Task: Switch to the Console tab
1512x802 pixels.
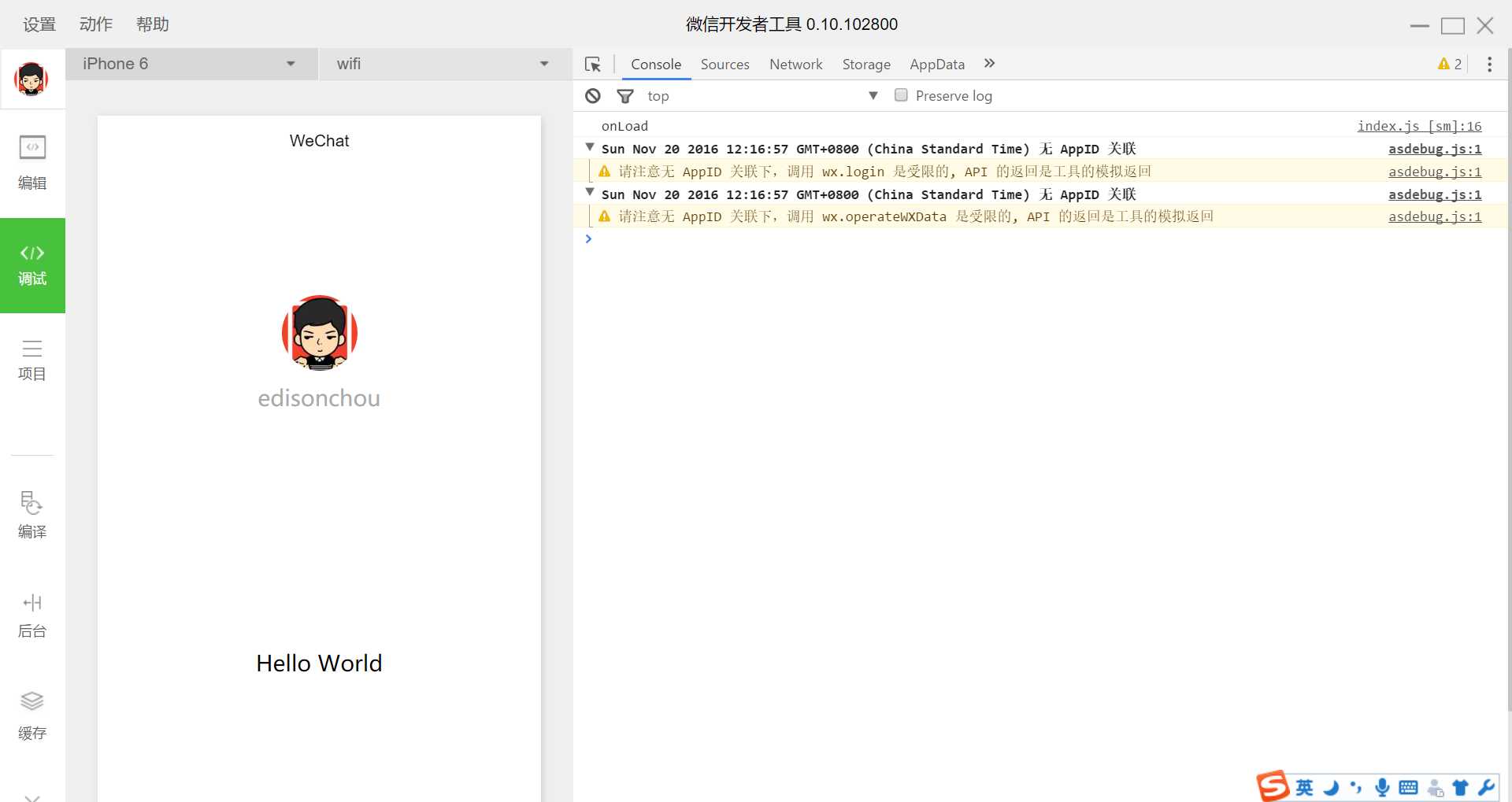Action: [656, 65]
